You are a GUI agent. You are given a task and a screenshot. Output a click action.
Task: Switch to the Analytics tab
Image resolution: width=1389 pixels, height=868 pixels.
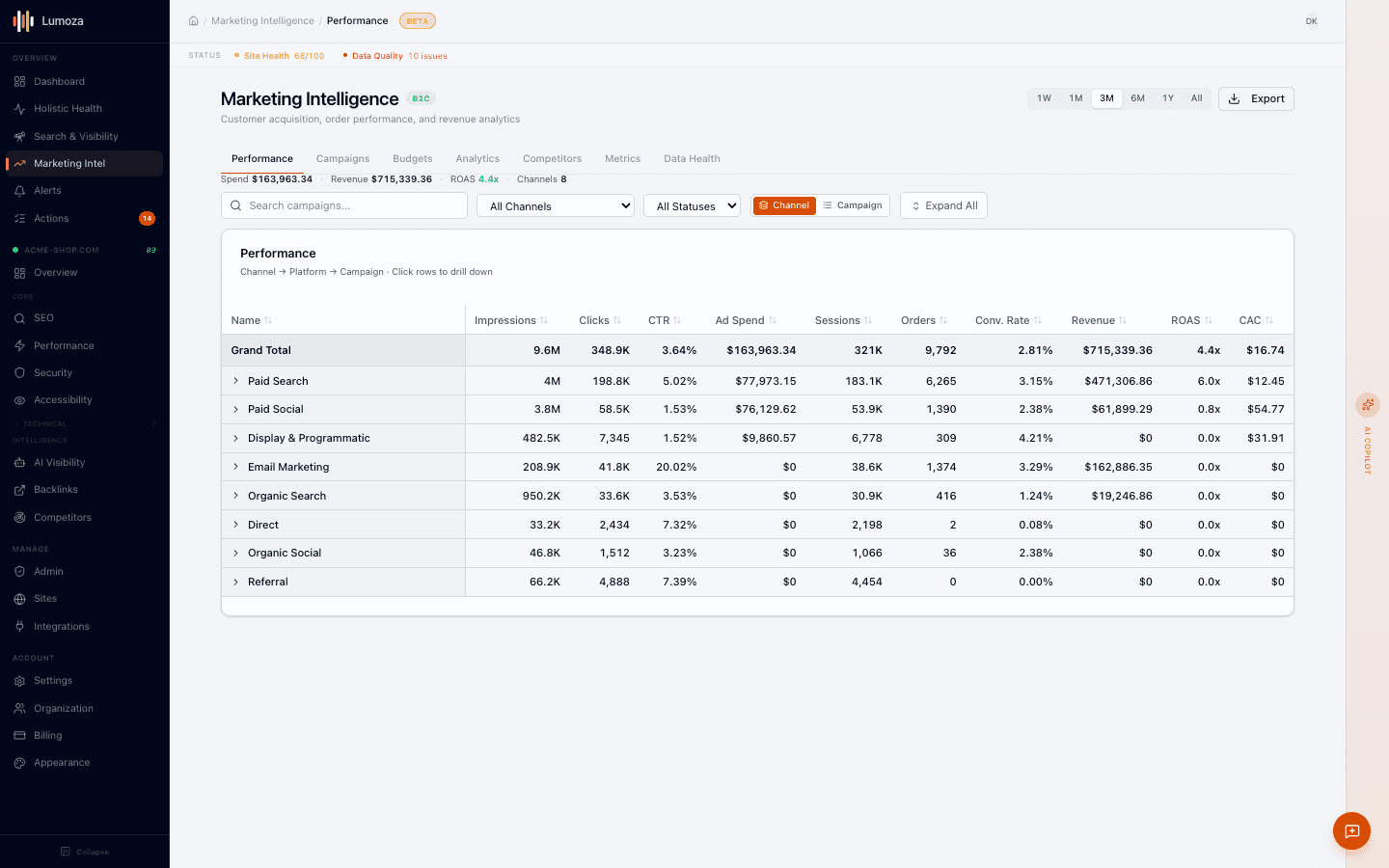click(477, 159)
